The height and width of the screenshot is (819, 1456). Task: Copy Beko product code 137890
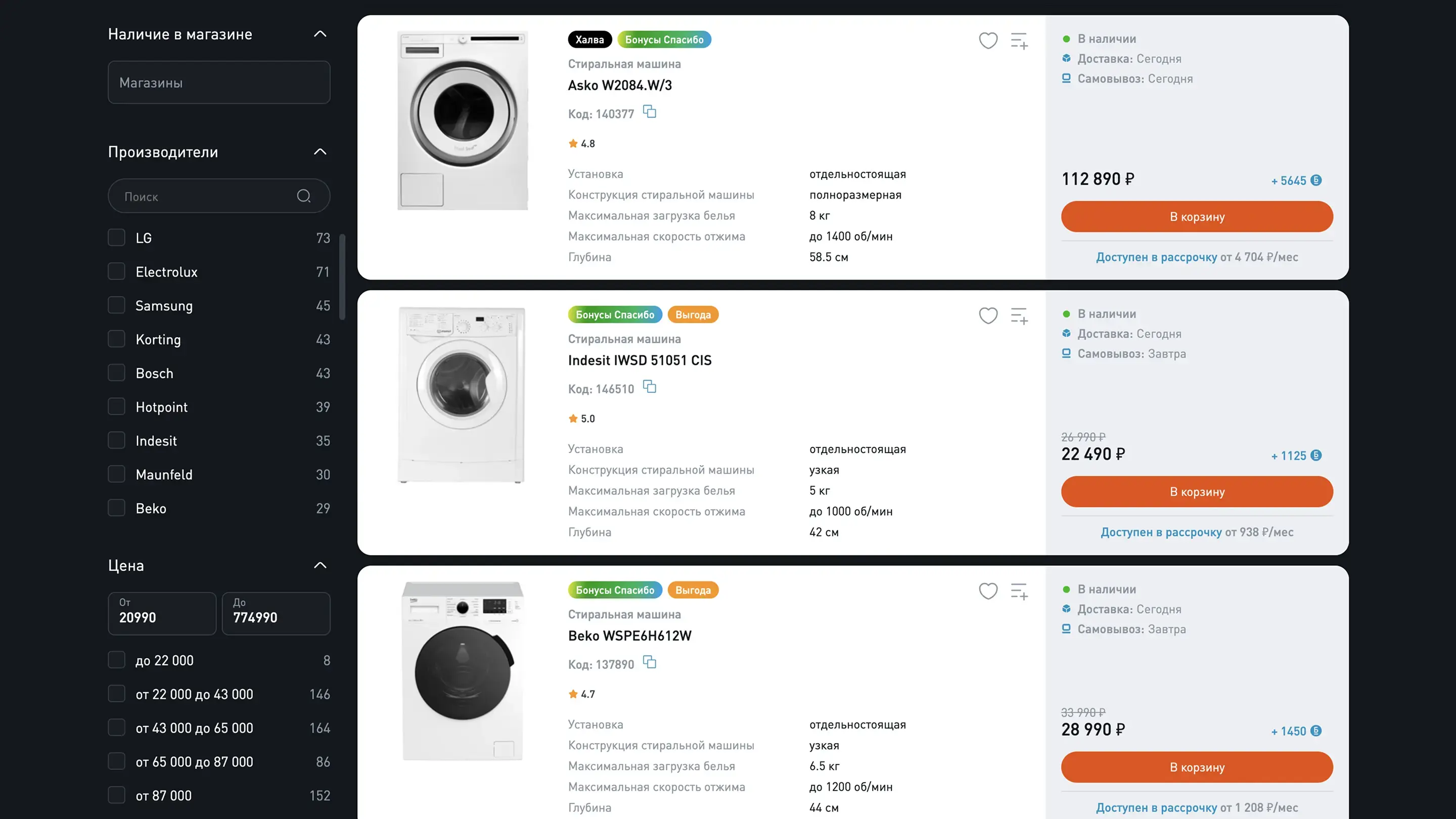[650, 662]
